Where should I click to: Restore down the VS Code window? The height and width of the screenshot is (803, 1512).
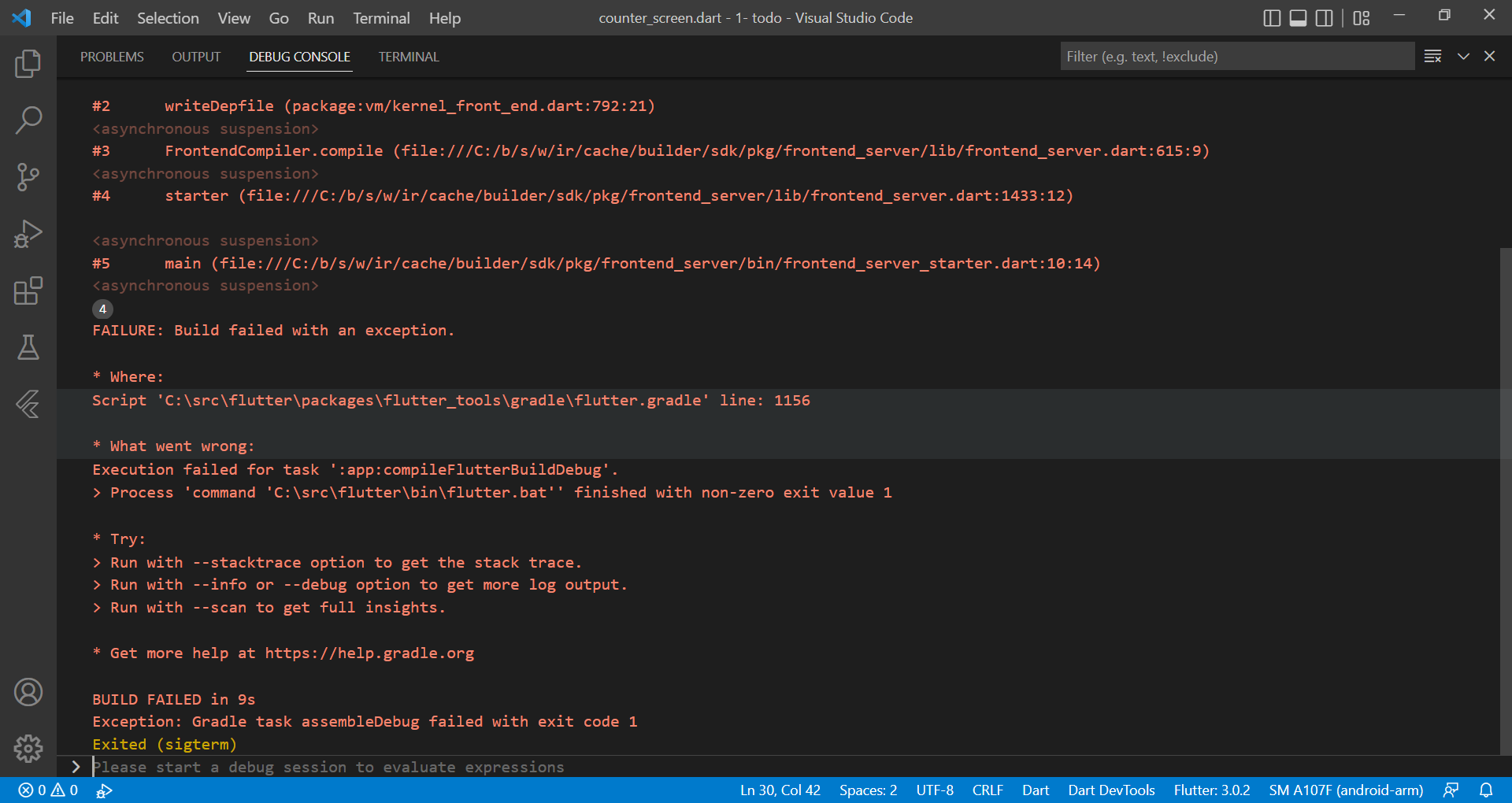coord(1444,15)
